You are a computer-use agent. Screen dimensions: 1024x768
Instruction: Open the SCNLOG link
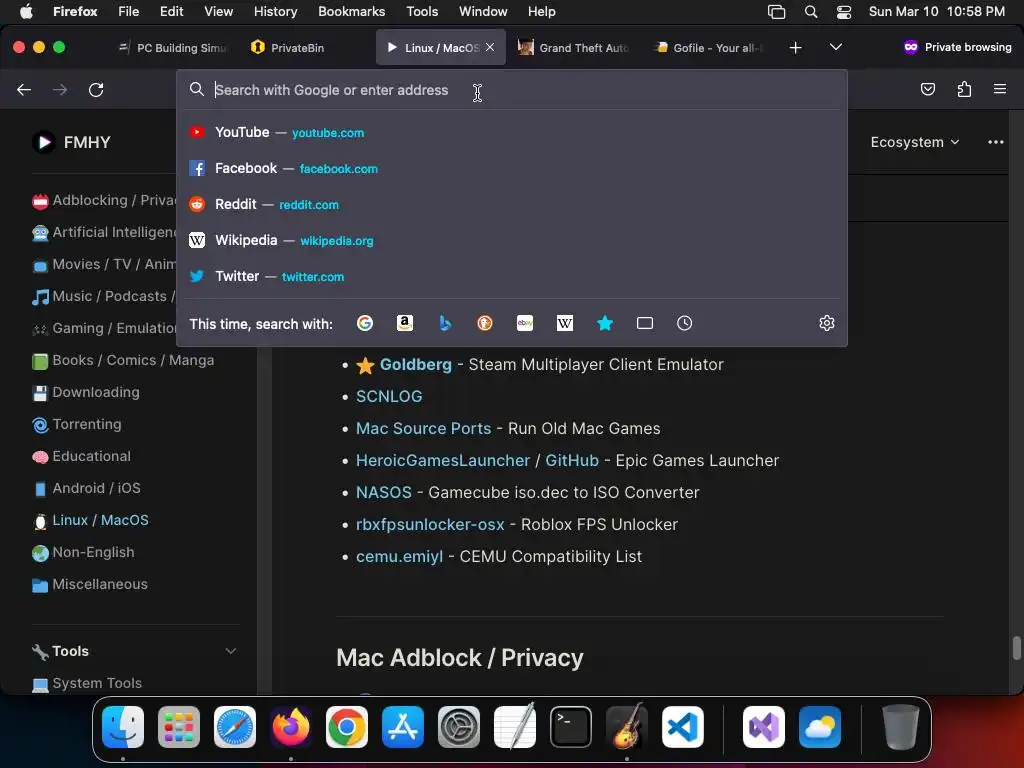click(x=389, y=396)
